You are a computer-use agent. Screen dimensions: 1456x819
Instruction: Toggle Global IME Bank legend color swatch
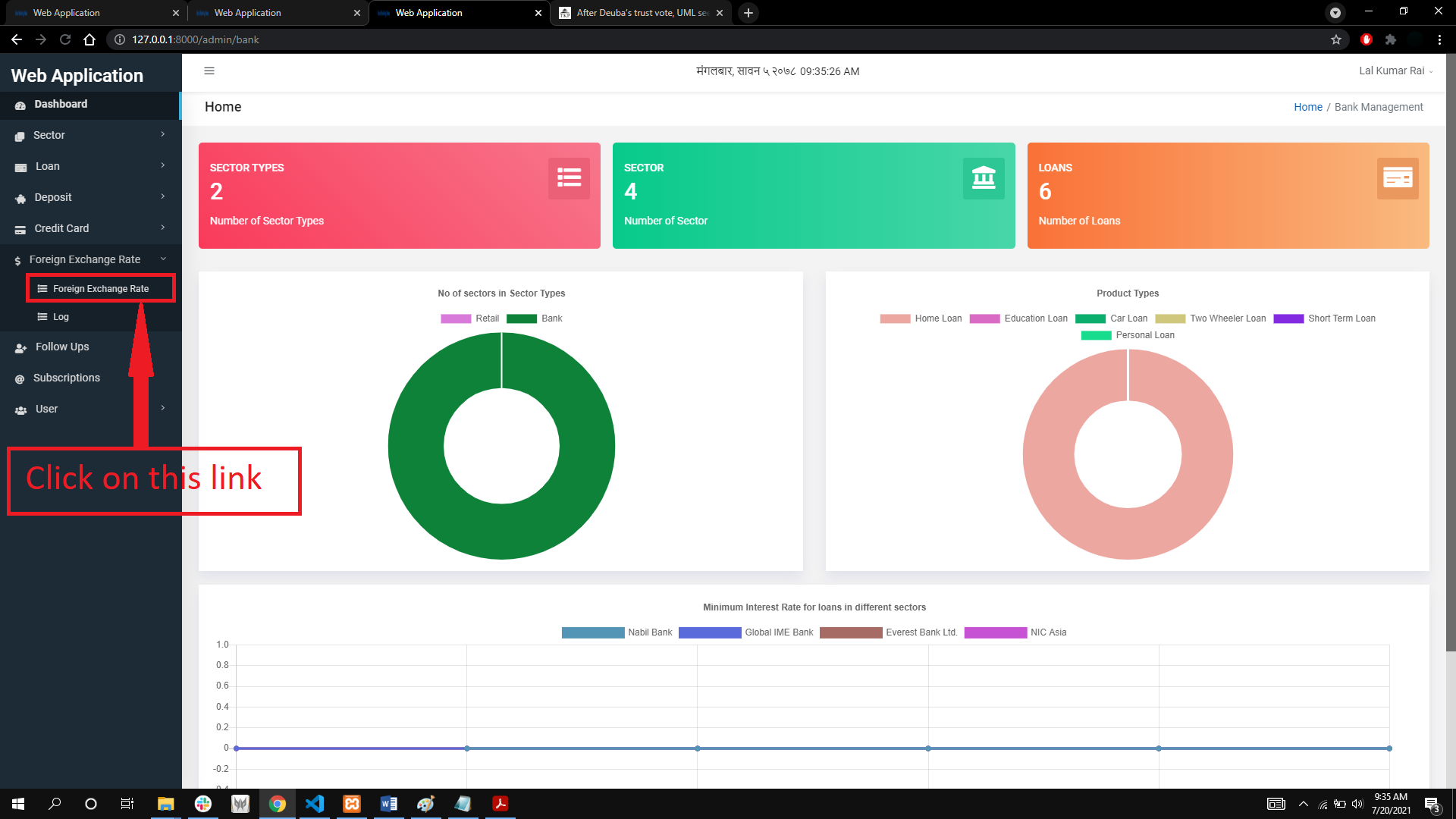click(710, 632)
